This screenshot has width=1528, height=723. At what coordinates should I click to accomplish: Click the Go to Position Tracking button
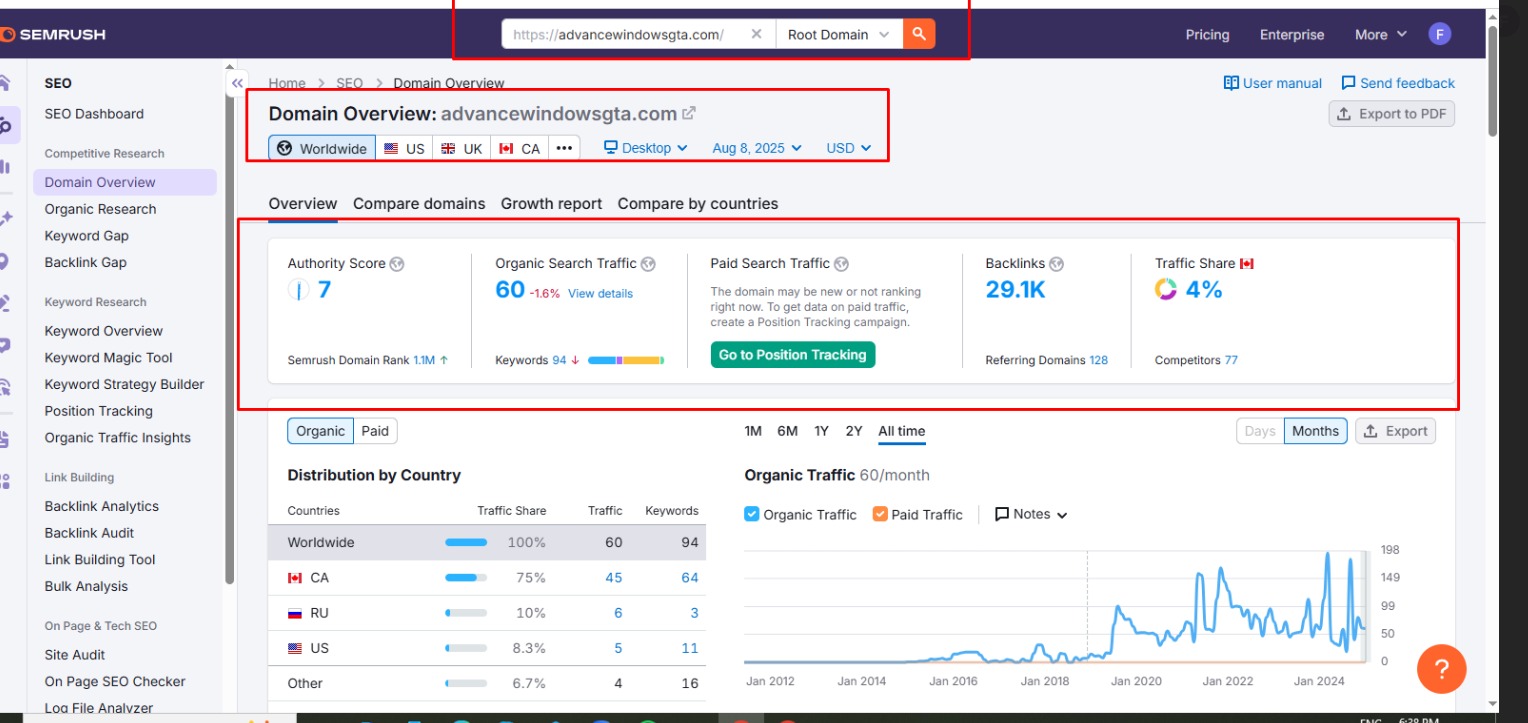[x=793, y=355]
